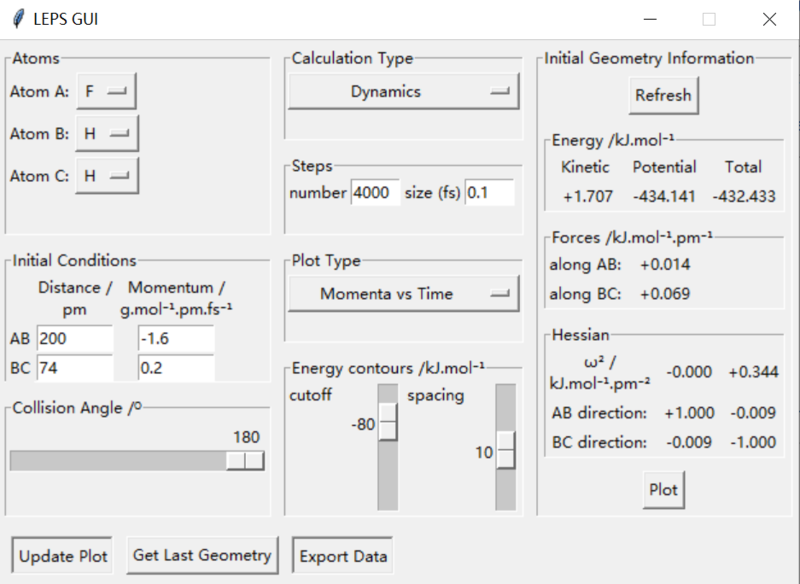Click the Refresh button
This screenshot has height=584, width=800.
pyautogui.click(x=663, y=95)
